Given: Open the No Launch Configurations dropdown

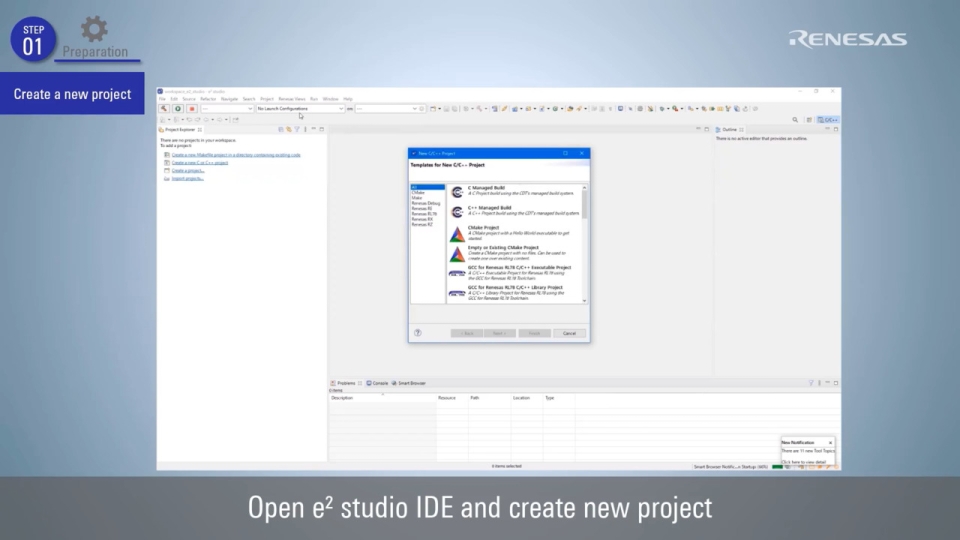Looking at the screenshot, I should point(300,108).
